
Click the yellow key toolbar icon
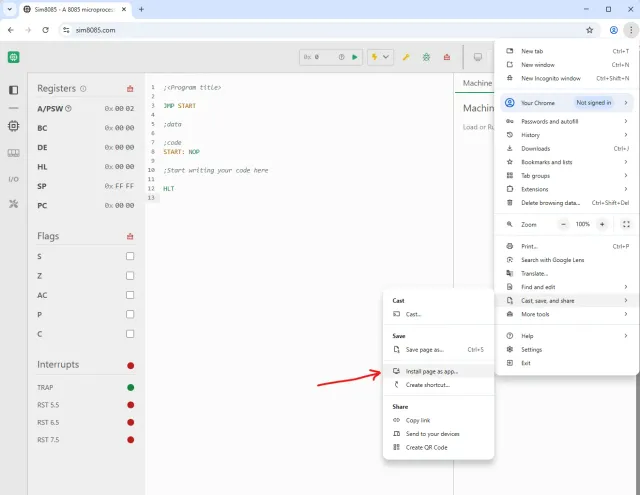point(406,57)
